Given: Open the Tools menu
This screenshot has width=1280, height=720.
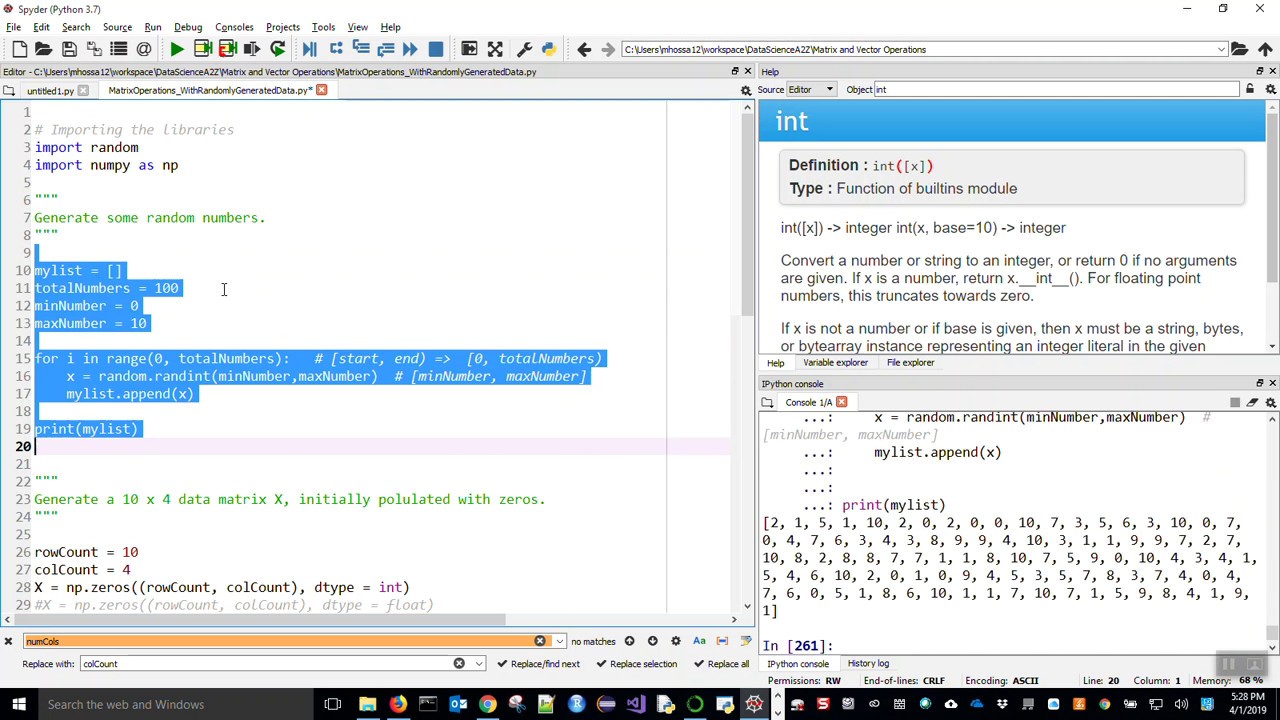Looking at the screenshot, I should (x=323, y=27).
